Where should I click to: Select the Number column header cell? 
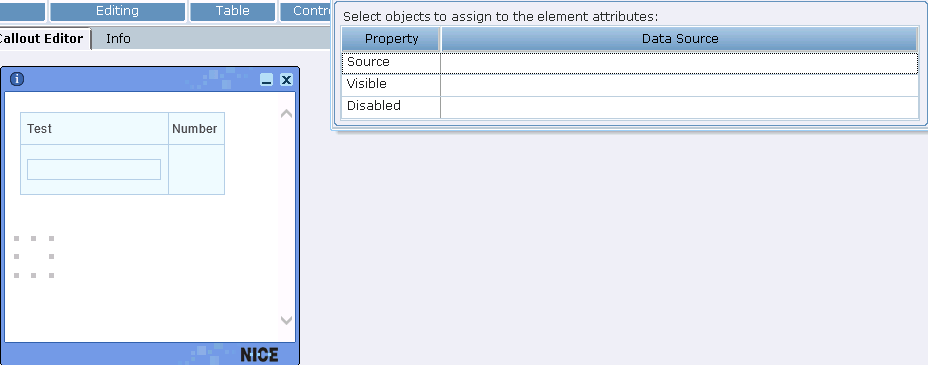point(196,128)
